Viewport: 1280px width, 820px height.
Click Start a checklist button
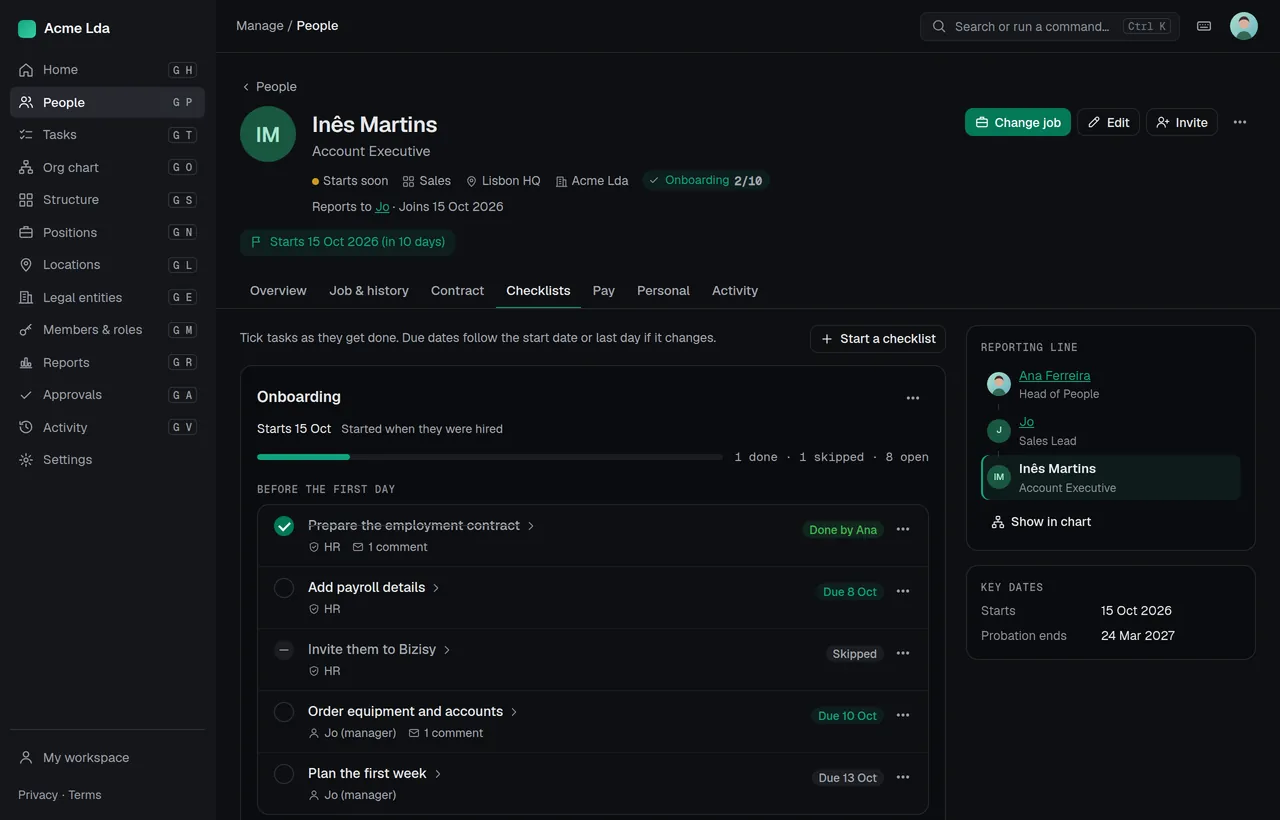point(878,339)
